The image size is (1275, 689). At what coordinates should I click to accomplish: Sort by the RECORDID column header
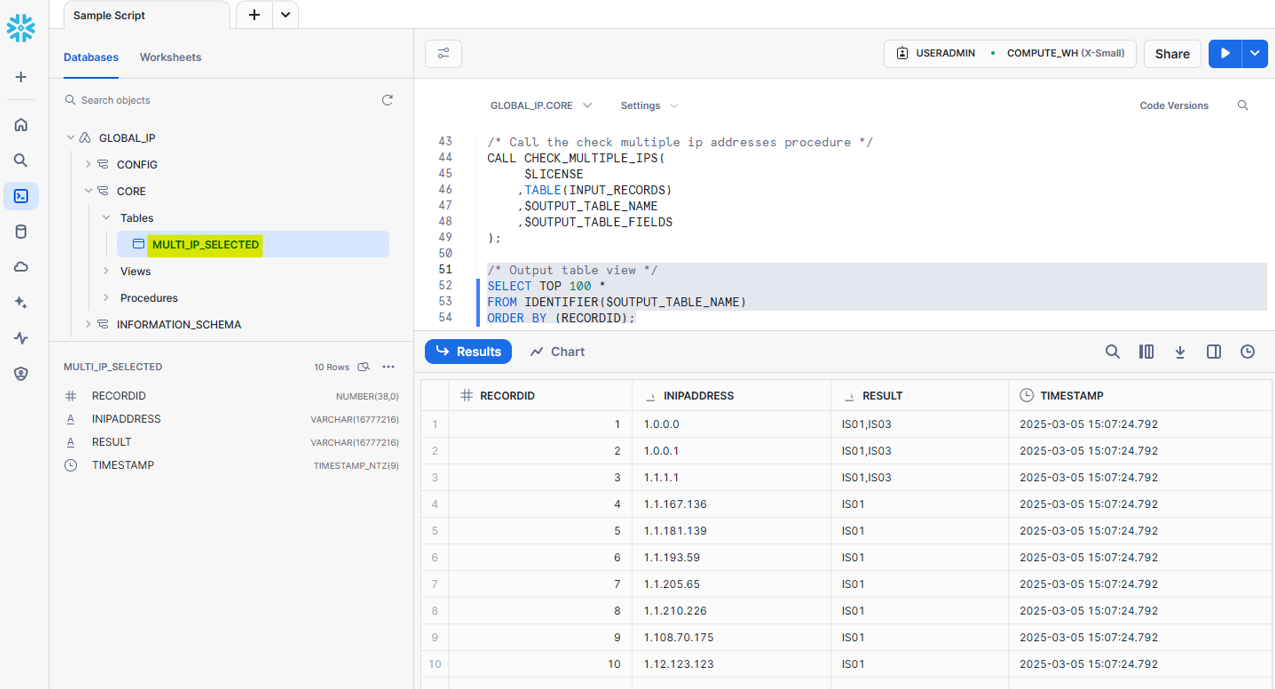(x=540, y=396)
